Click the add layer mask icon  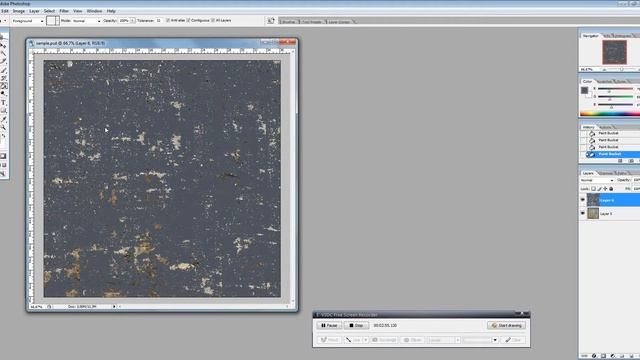click(x=603, y=356)
